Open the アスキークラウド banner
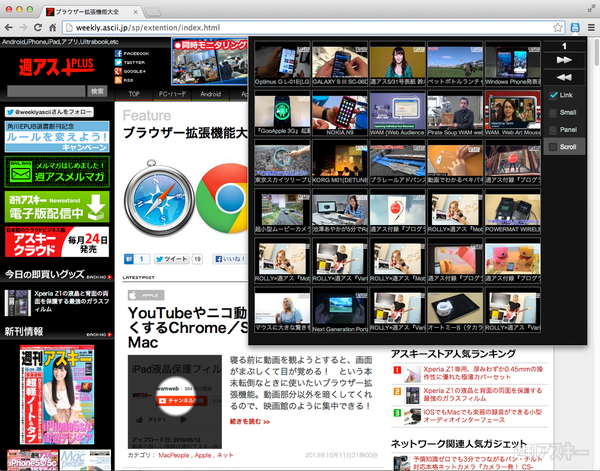 57,242
